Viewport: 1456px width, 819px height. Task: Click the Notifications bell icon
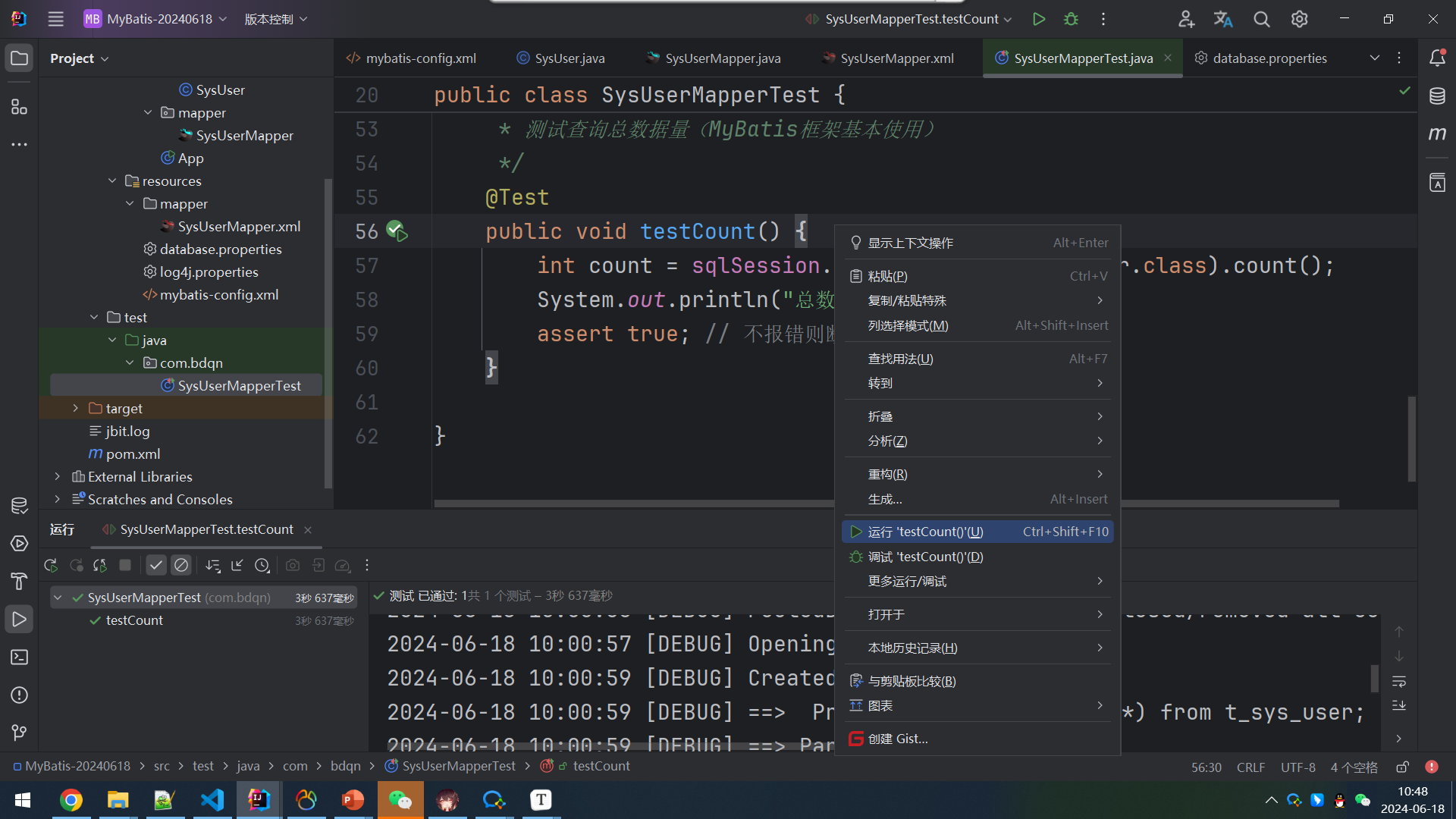[1437, 58]
